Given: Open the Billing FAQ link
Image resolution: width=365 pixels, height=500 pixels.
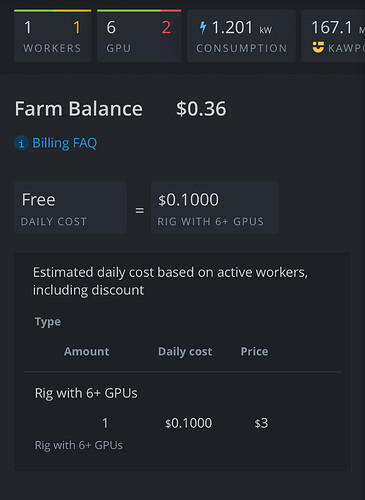Looking at the screenshot, I should tap(64, 143).
